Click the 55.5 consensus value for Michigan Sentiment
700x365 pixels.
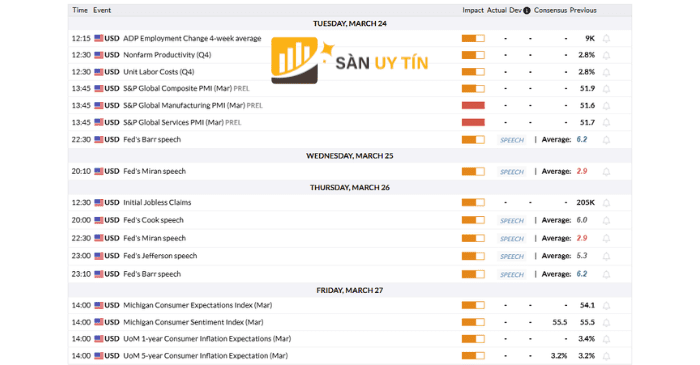click(x=560, y=322)
